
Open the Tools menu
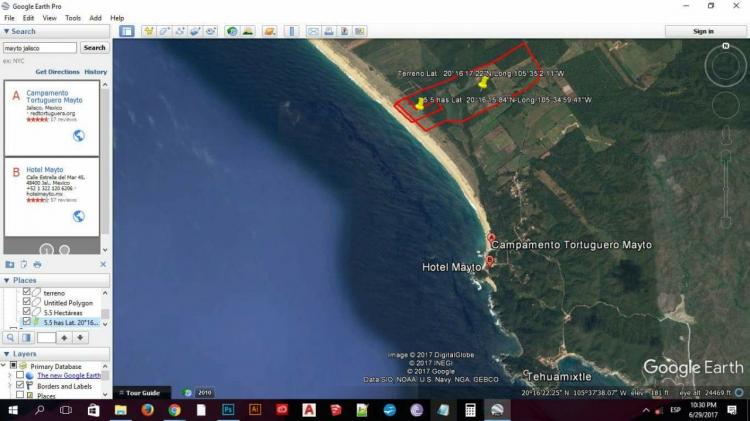pyautogui.click(x=73, y=18)
